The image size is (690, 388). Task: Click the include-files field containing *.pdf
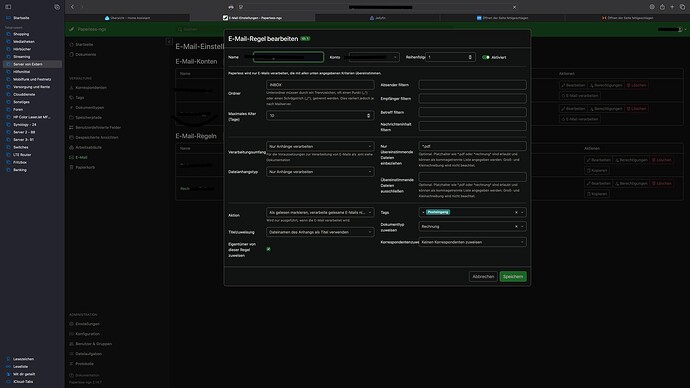tap(472, 146)
